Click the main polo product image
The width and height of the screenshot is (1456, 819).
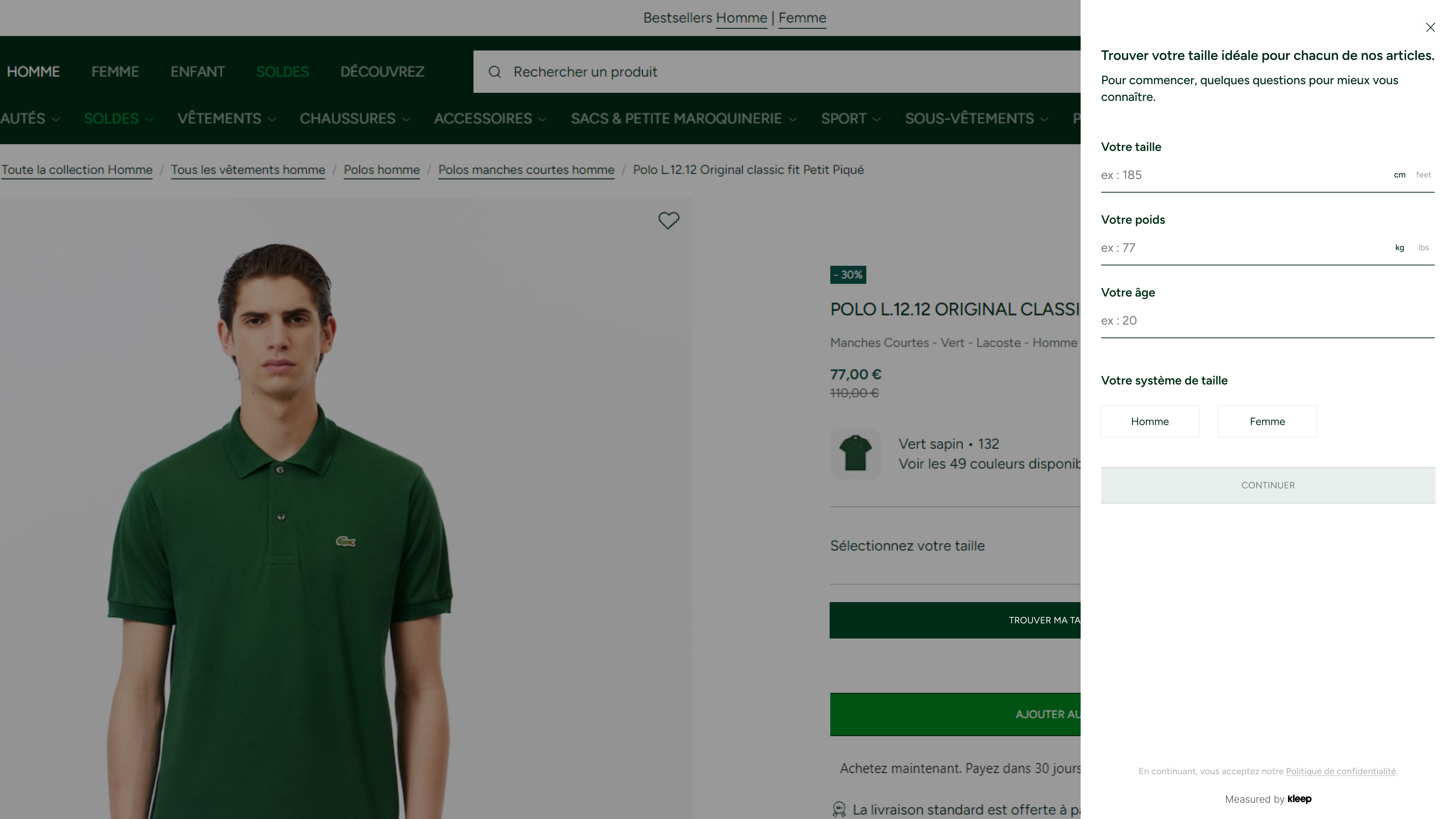pyautogui.click(x=346, y=508)
